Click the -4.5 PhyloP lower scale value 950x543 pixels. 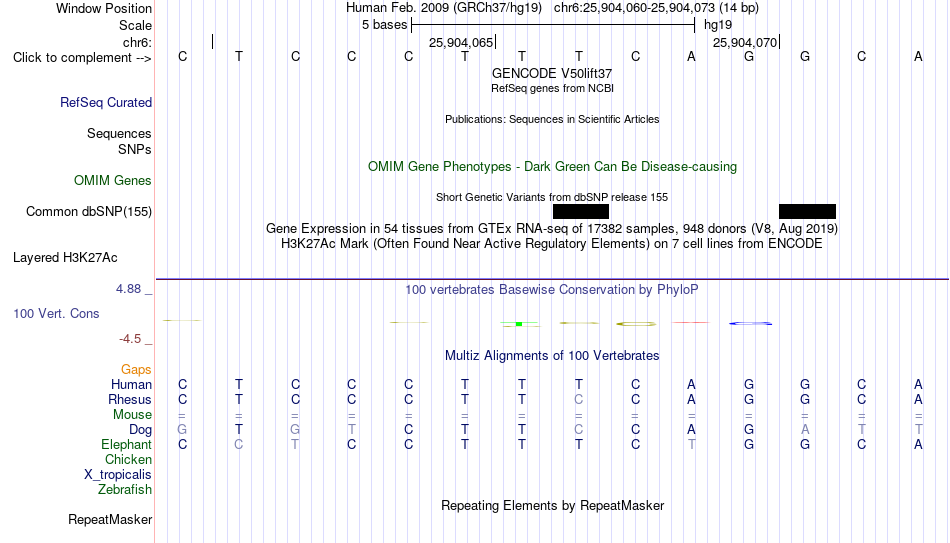click(x=130, y=339)
